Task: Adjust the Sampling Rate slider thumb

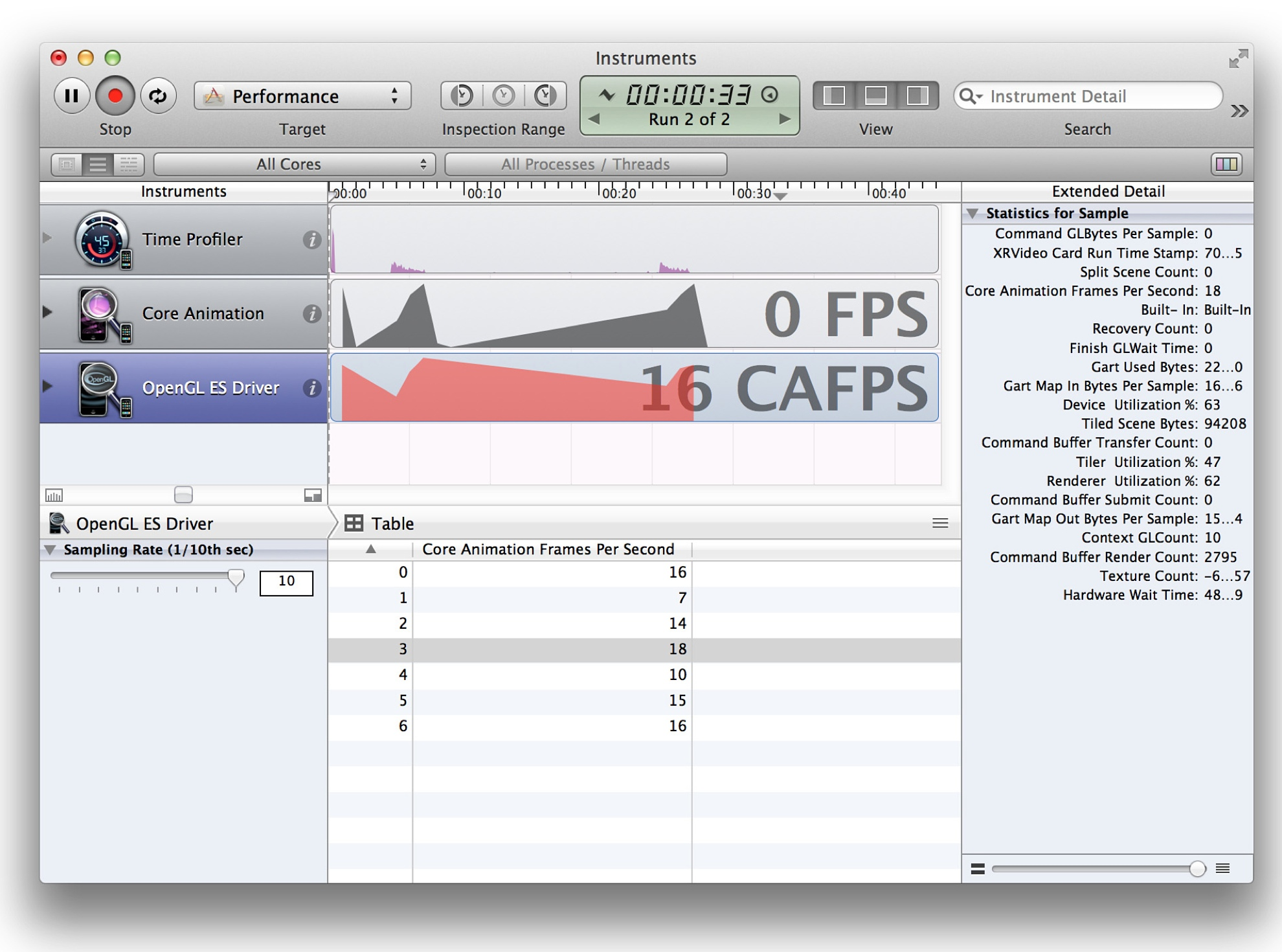Action: pyautogui.click(x=236, y=578)
